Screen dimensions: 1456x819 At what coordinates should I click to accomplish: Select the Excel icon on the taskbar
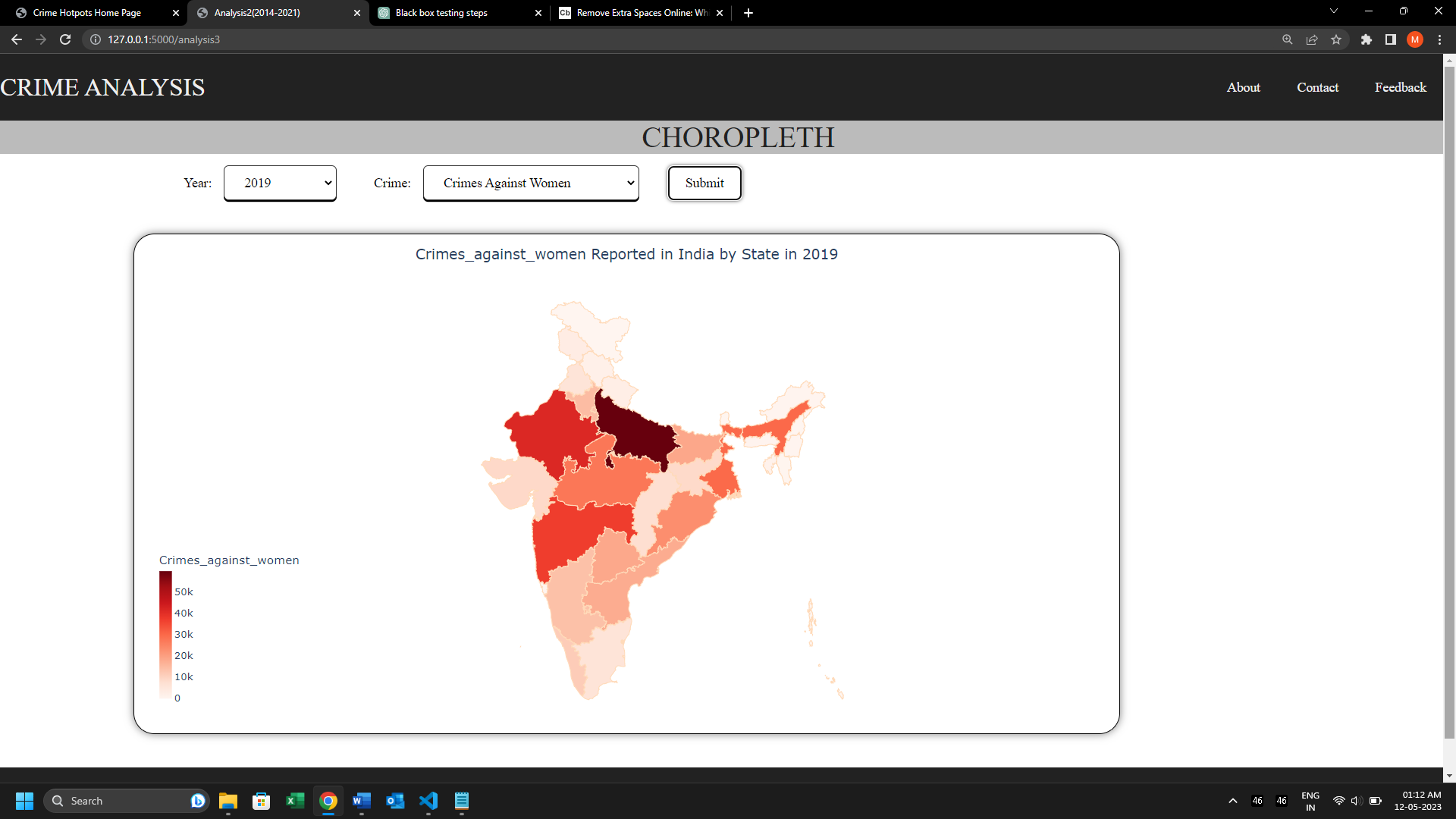click(295, 801)
